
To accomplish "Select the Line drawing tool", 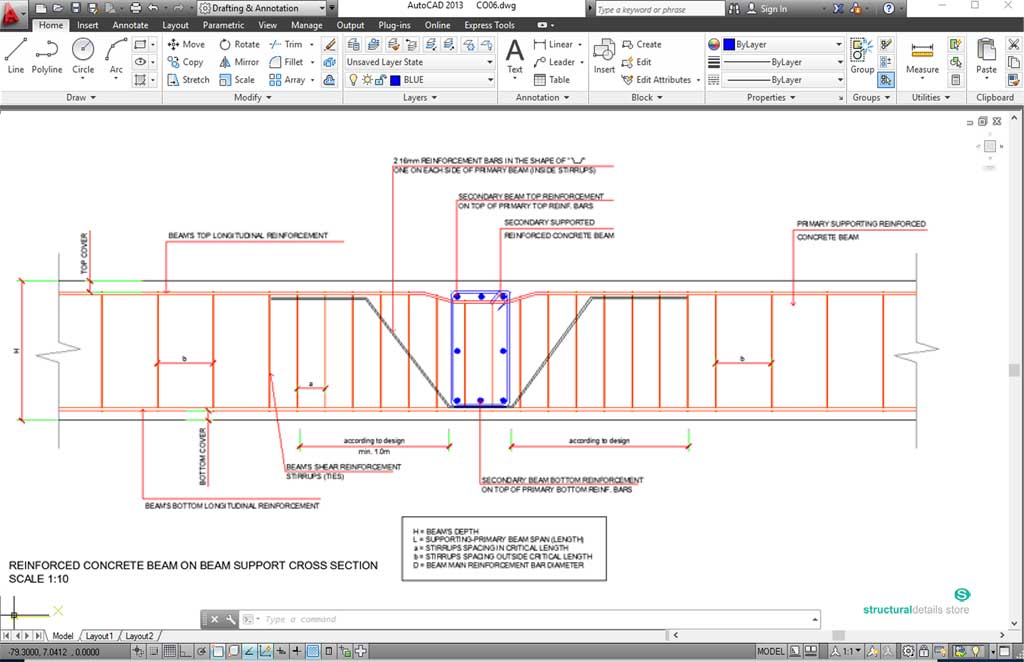I will tap(15, 54).
